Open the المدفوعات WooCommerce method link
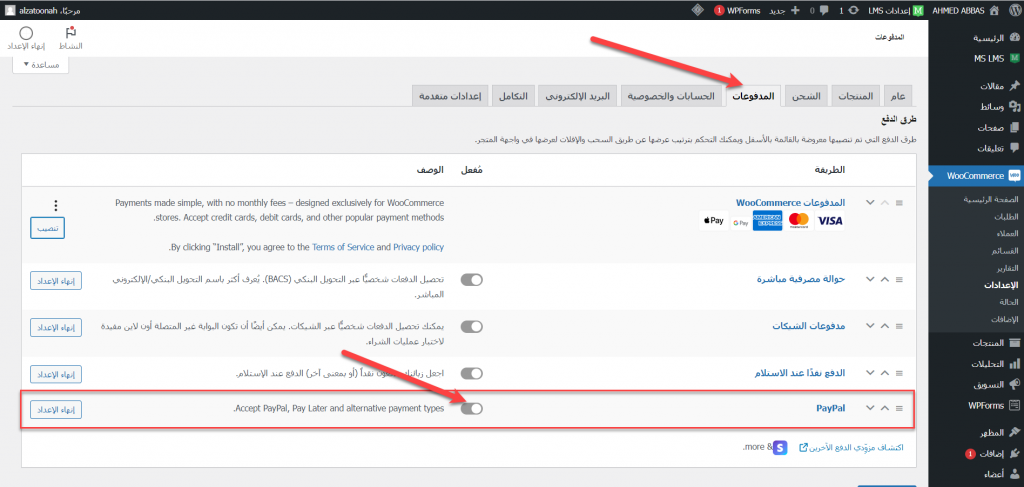The height and width of the screenshot is (487, 1024). pyautogui.click(x=790, y=203)
